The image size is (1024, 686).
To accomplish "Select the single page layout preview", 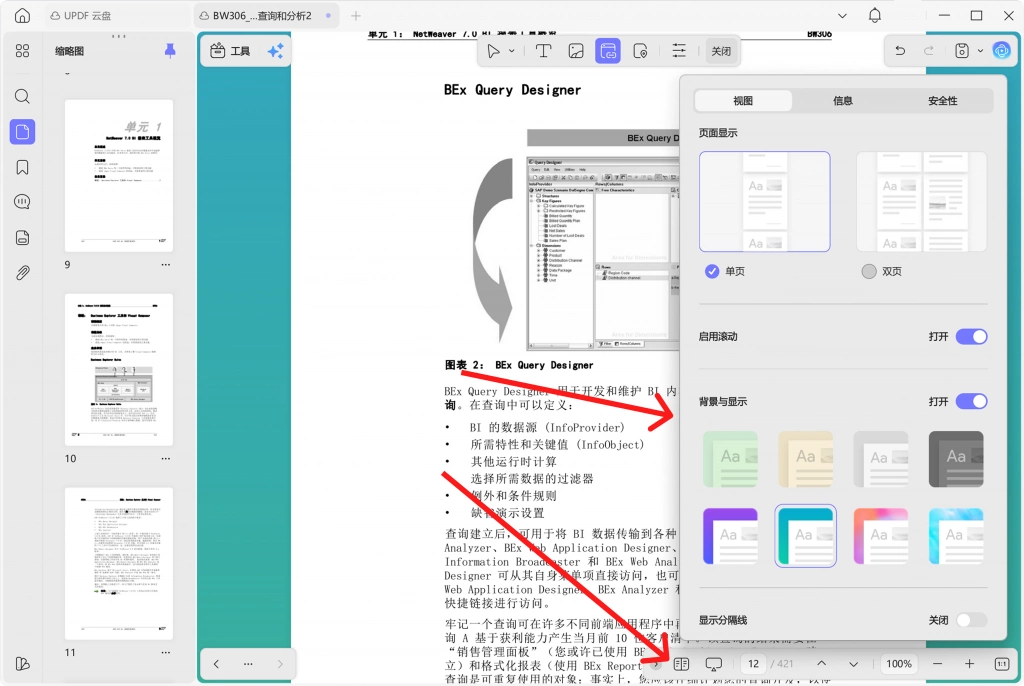I will 765,202.
